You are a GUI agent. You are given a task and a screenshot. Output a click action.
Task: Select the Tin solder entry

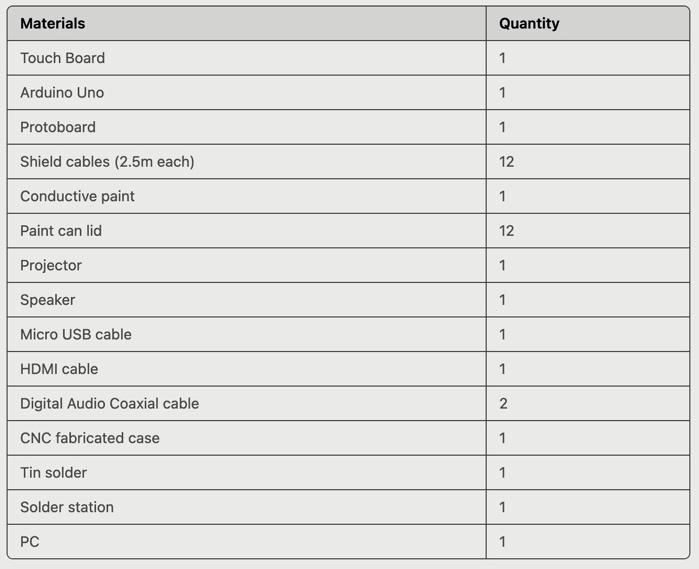tap(53, 472)
